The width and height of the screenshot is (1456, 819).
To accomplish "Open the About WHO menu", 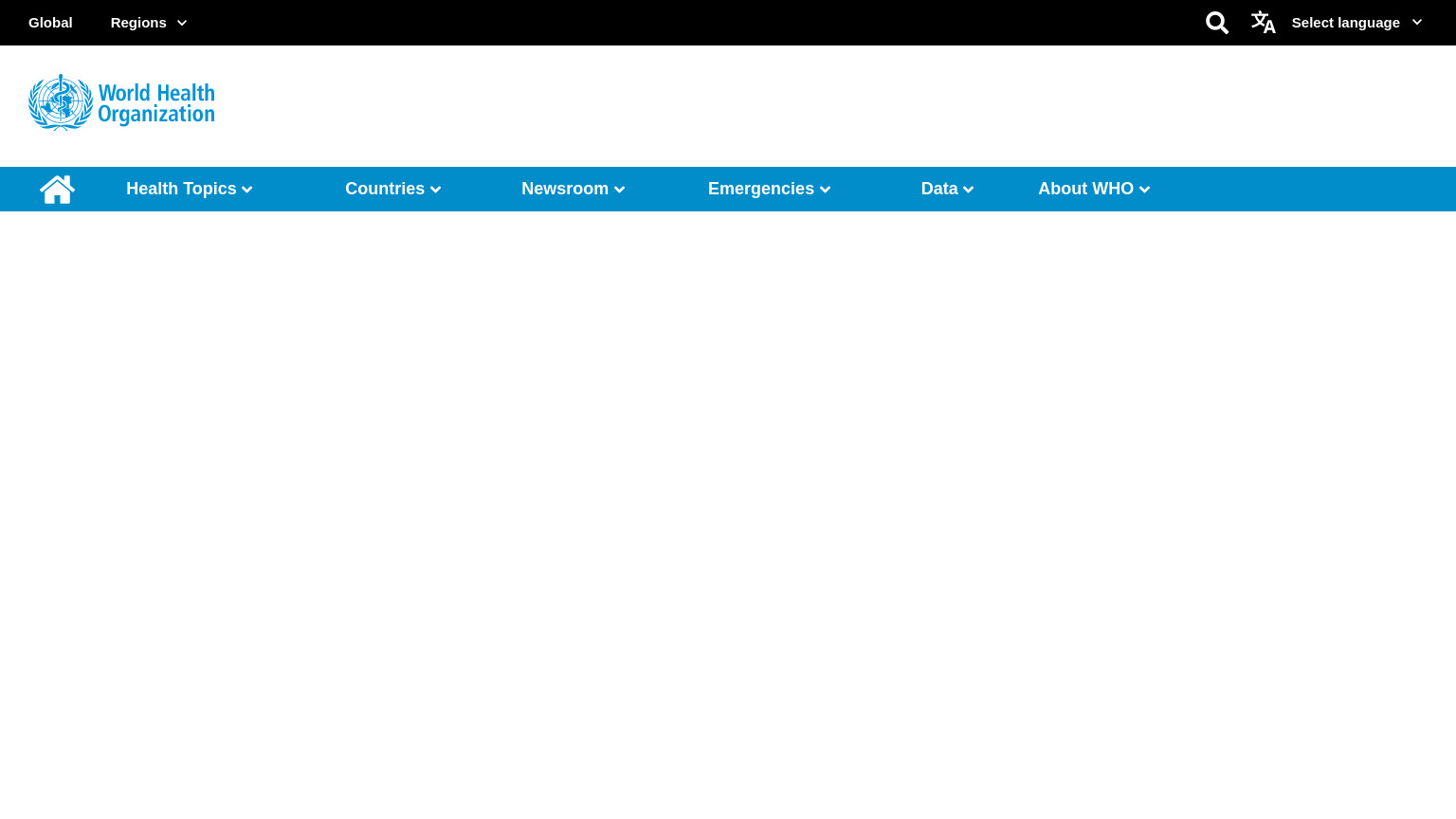I will pyautogui.click(x=1095, y=189).
